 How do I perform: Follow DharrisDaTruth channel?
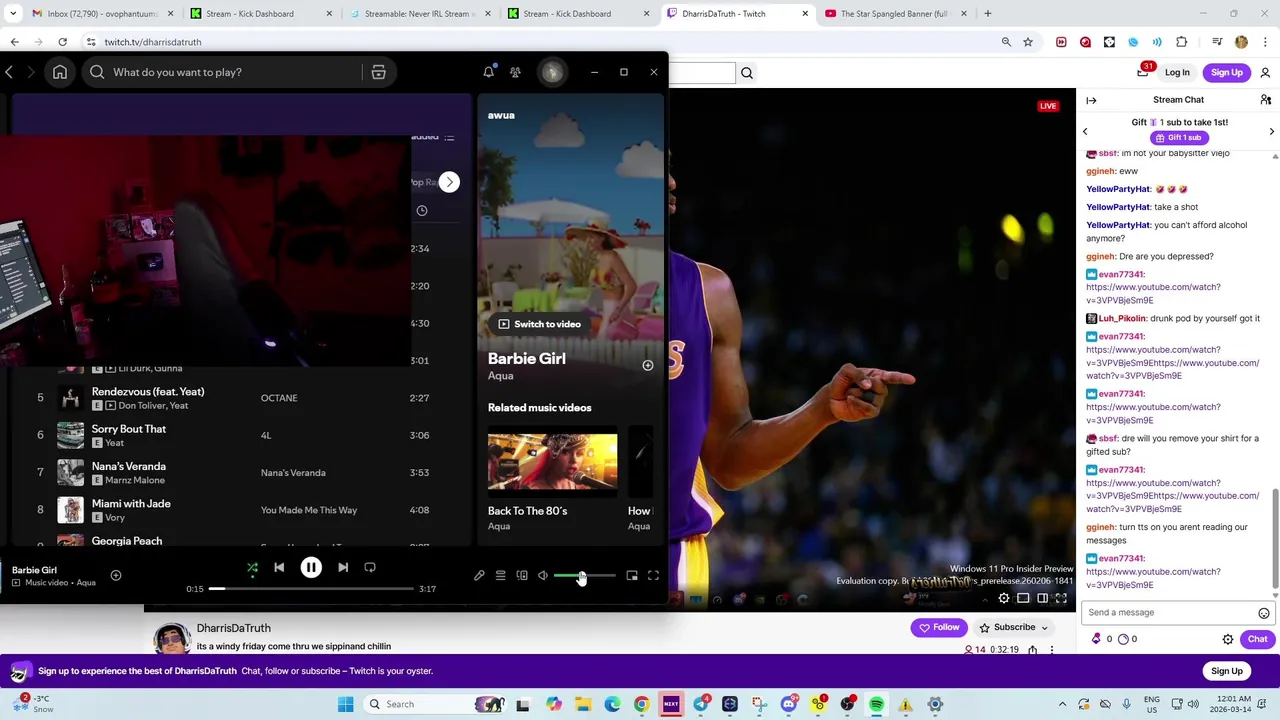pyautogui.click(x=940, y=627)
